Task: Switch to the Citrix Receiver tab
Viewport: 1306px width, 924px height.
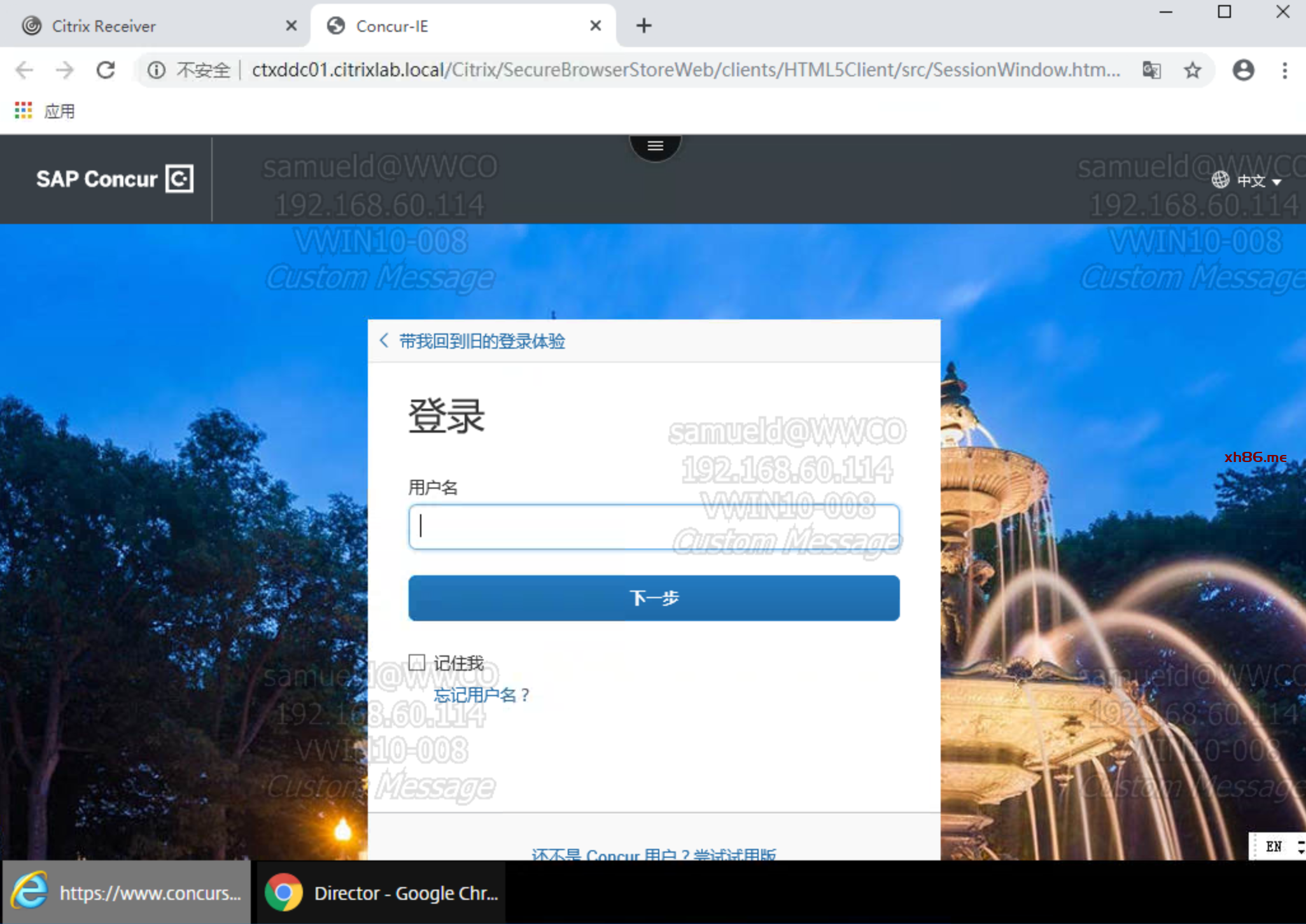Action: (104, 26)
